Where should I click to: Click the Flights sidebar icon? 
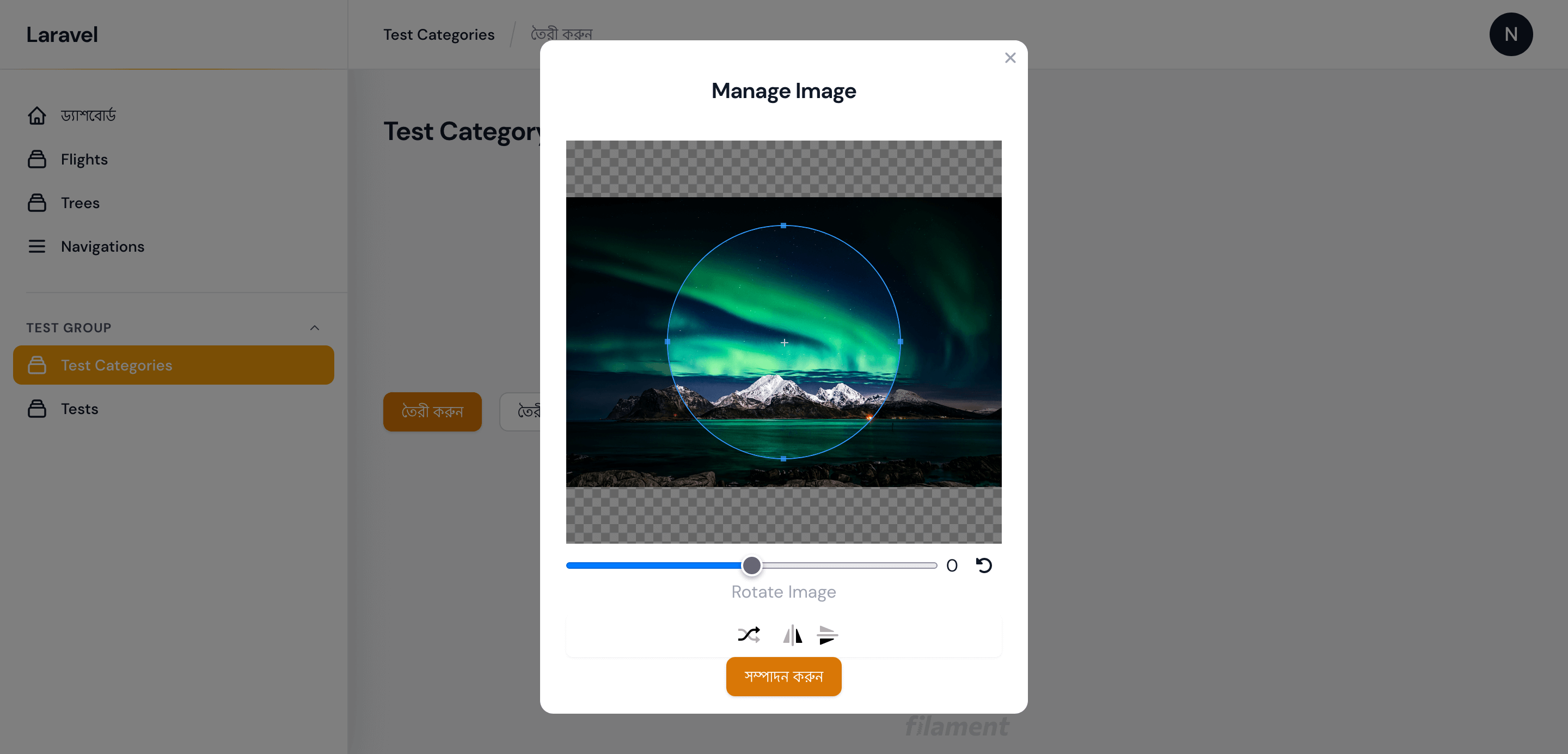coord(36,159)
